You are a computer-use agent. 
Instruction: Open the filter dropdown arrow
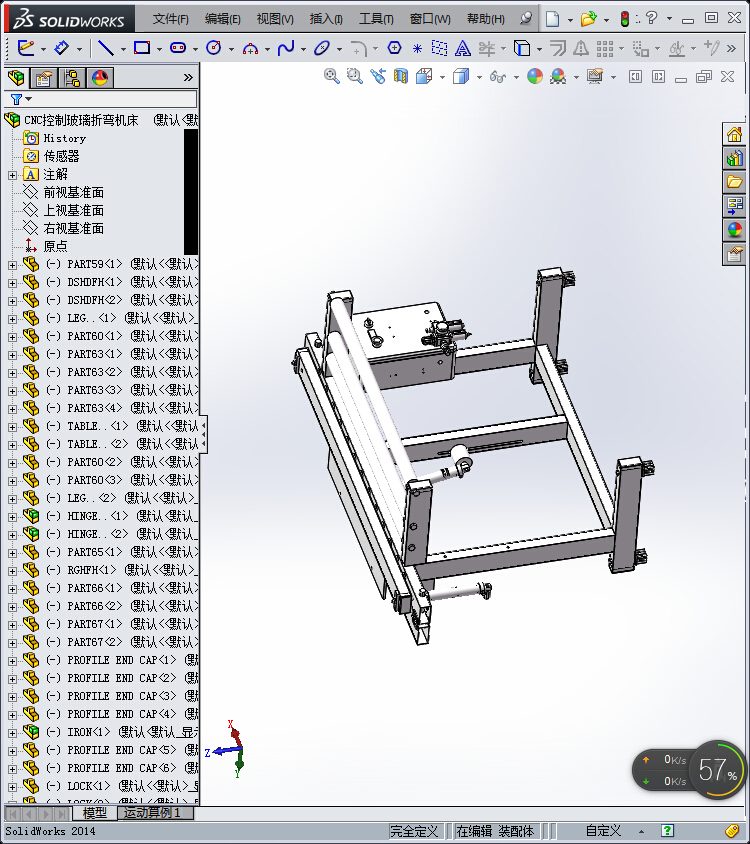coord(29,99)
